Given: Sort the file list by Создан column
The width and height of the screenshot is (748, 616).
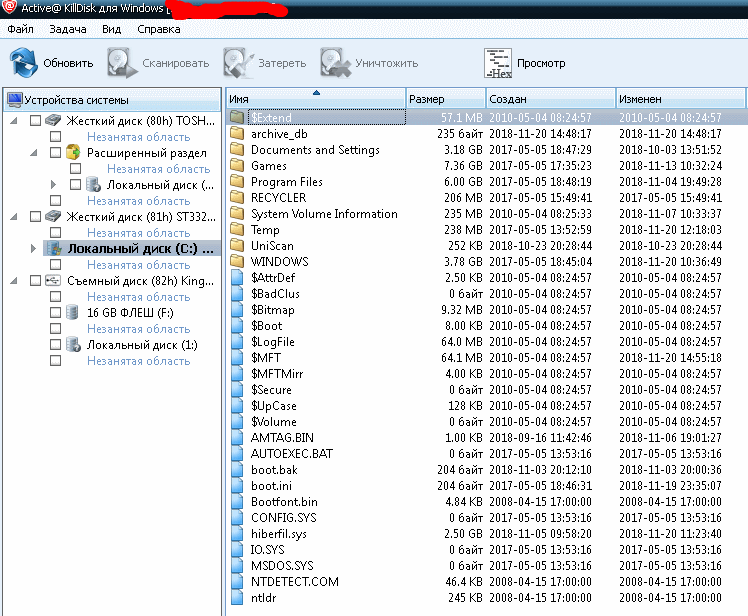Looking at the screenshot, I should coord(550,99).
